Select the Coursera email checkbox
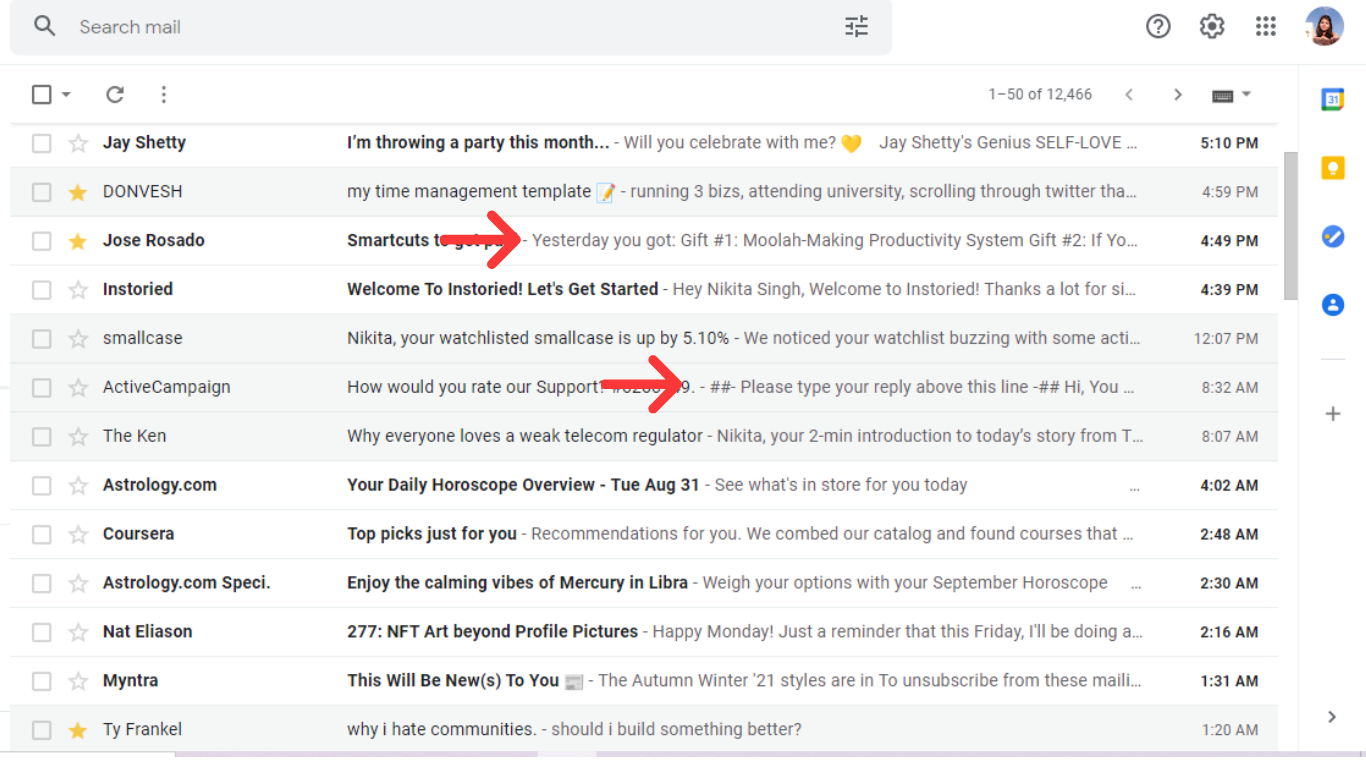1366x768 pixels. [x=41, y=535]
